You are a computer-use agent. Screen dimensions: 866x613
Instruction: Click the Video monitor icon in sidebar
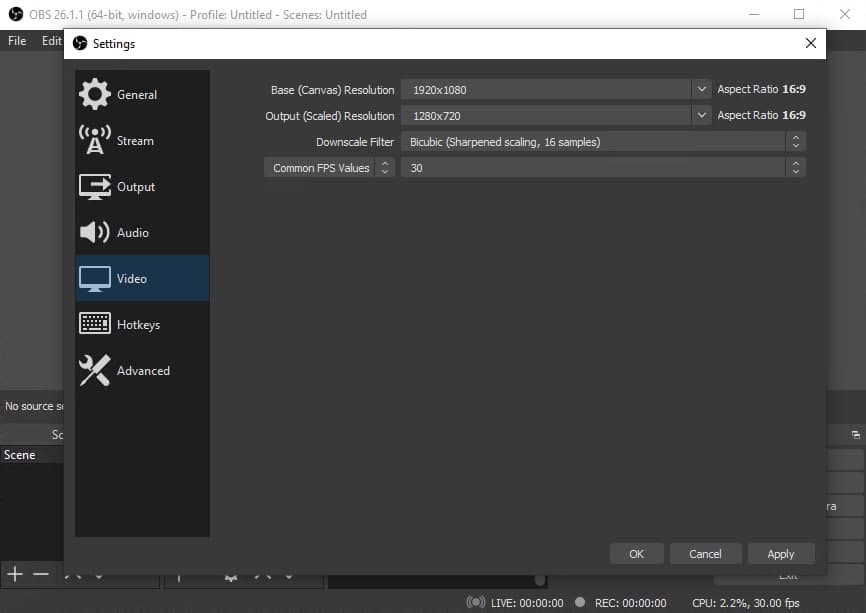(x=95, y=278)
